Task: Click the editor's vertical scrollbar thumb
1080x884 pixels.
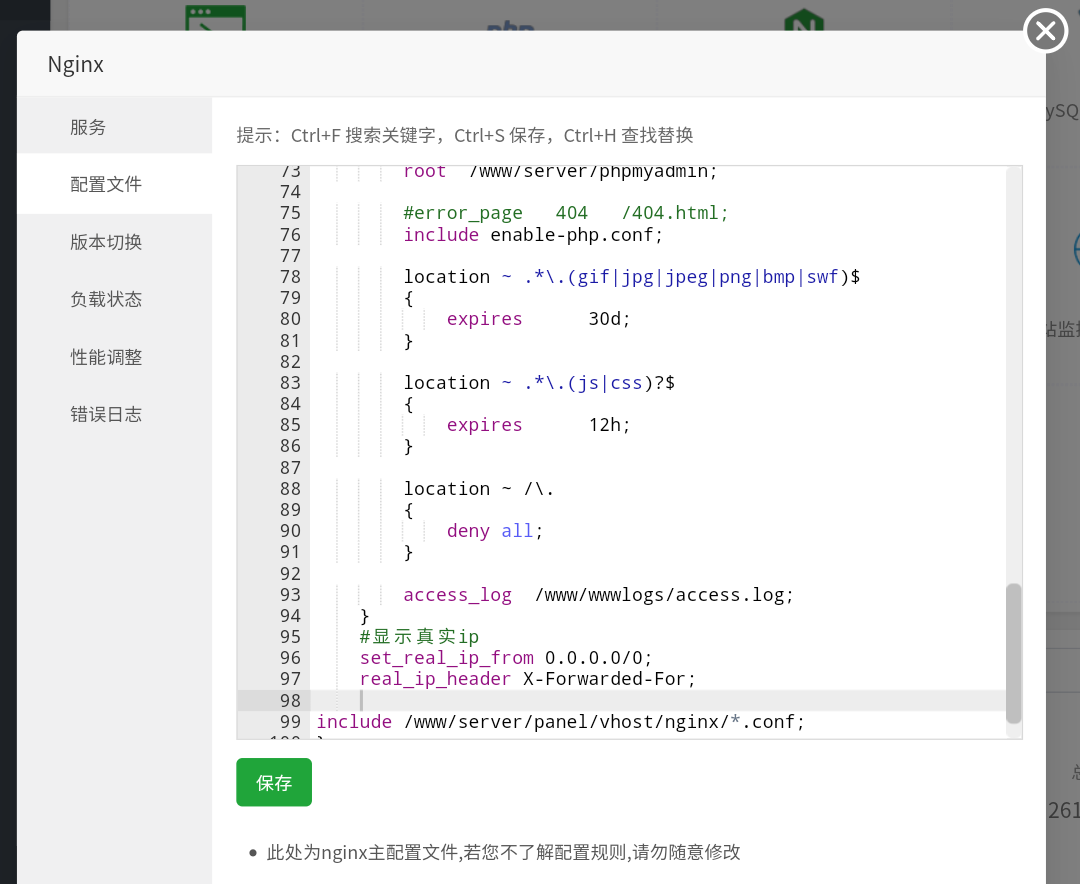Action: pos(1013,652)
